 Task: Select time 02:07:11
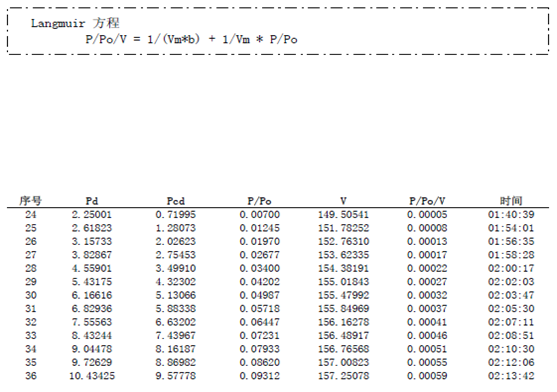[x=511, y=322]
